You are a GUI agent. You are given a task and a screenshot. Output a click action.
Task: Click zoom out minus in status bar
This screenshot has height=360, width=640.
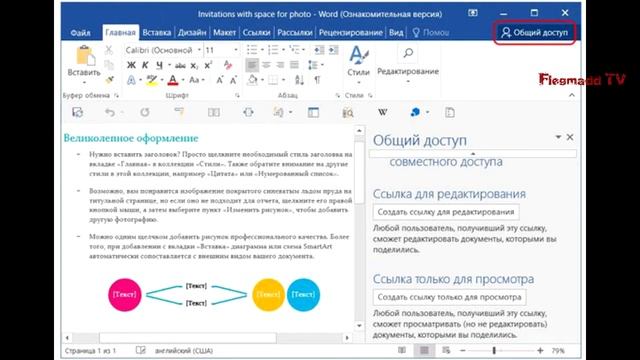[x=462, y=350]
